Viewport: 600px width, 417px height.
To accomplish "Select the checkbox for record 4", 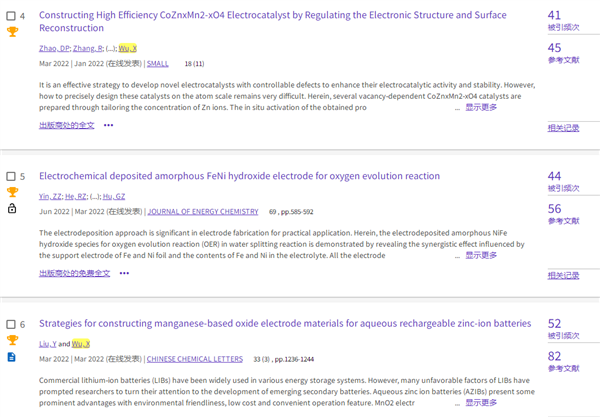I will click(x=10, y=16).
